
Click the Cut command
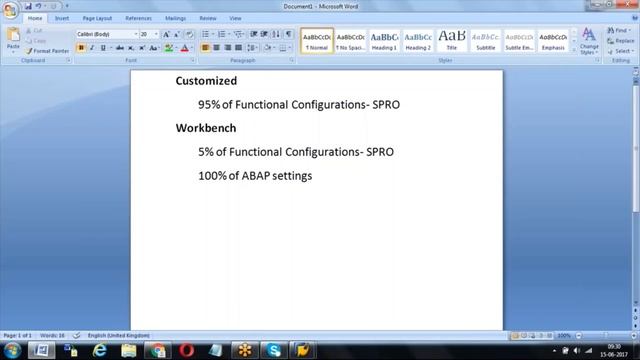click(x=34, y=31)
